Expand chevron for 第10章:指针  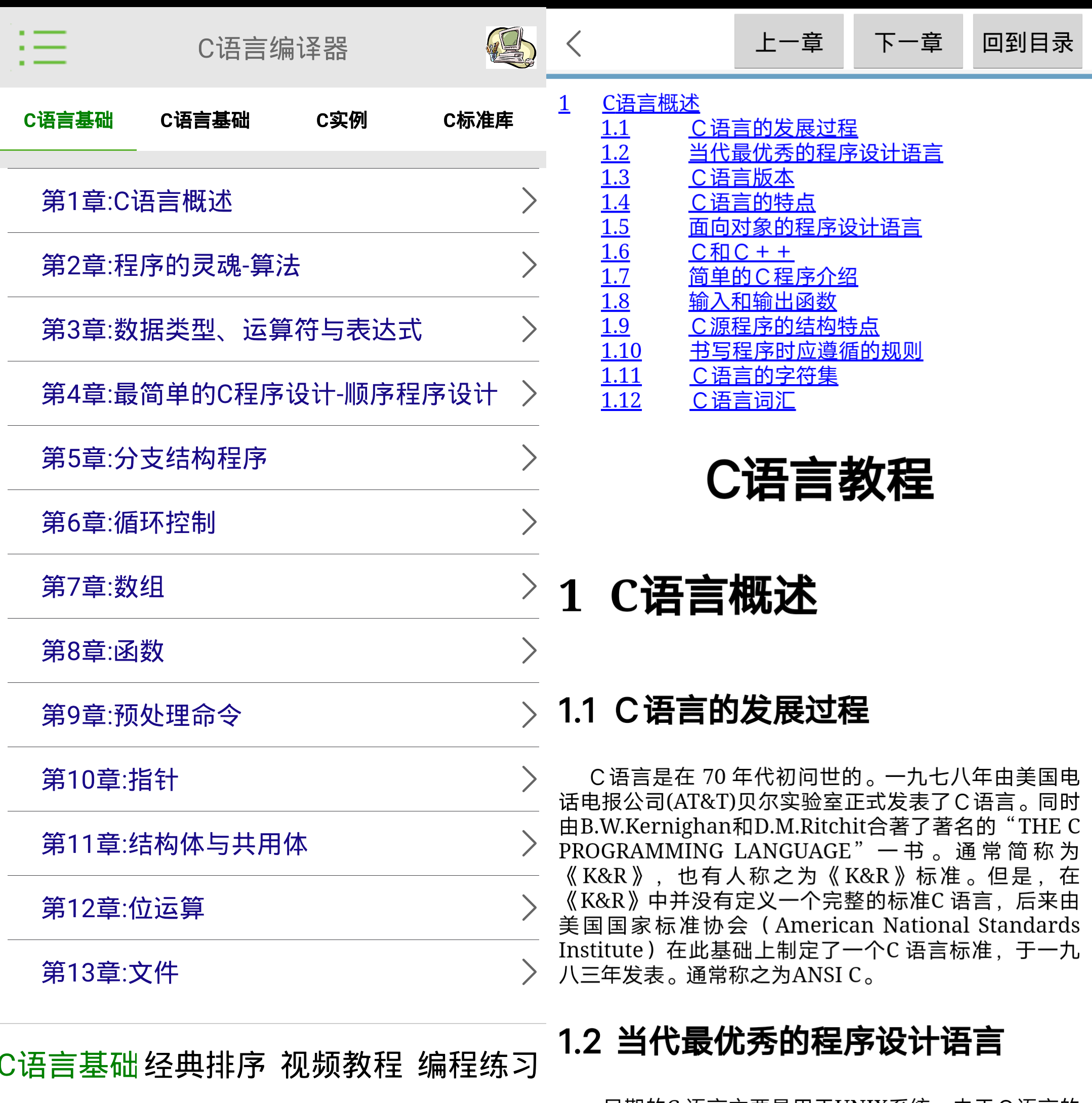coord(530,780)
